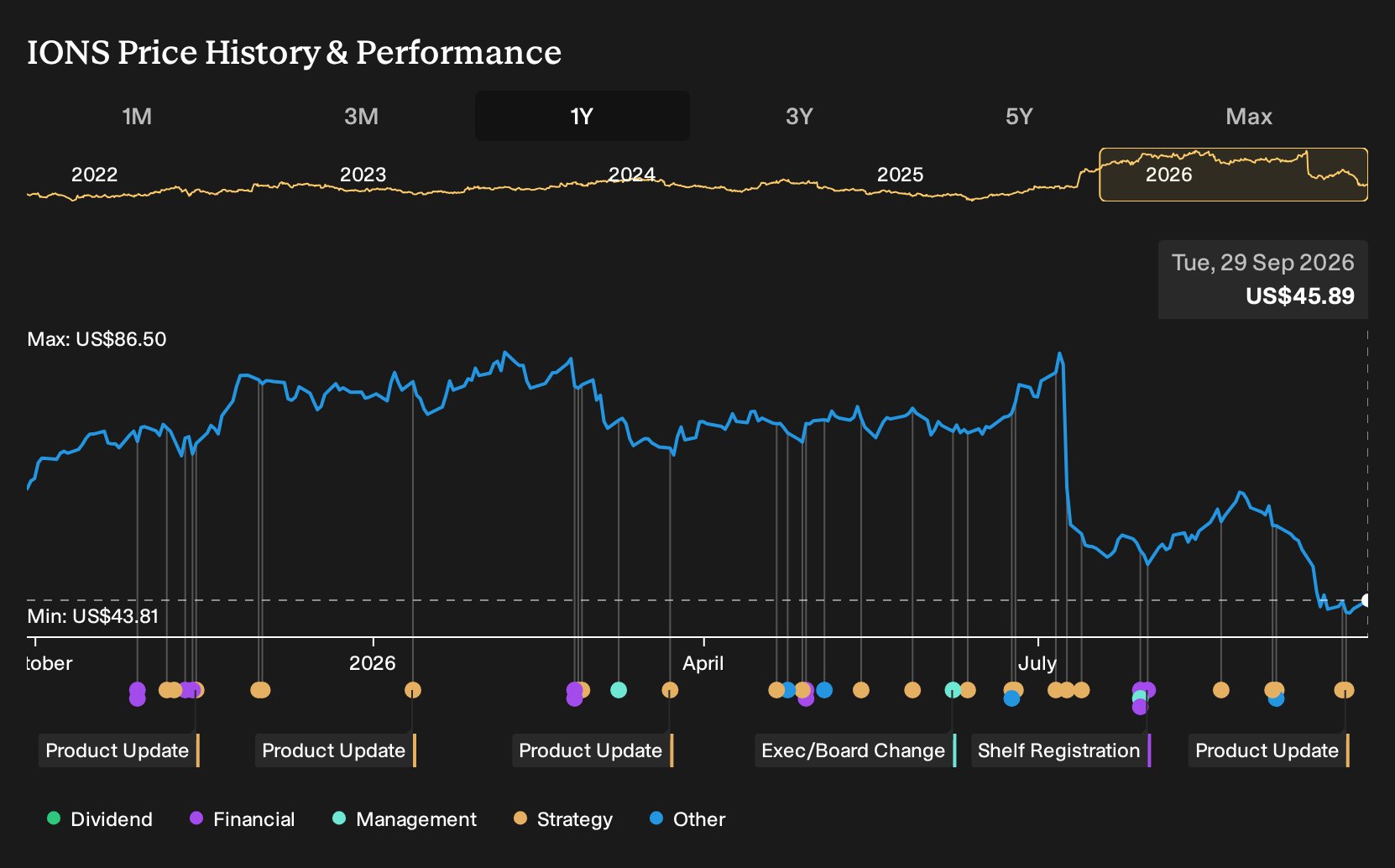Select the Max time range tab
Image resolution: width=1395 pixels, height=868 pixels.
pyautogui.click(x=1249, y=116)
